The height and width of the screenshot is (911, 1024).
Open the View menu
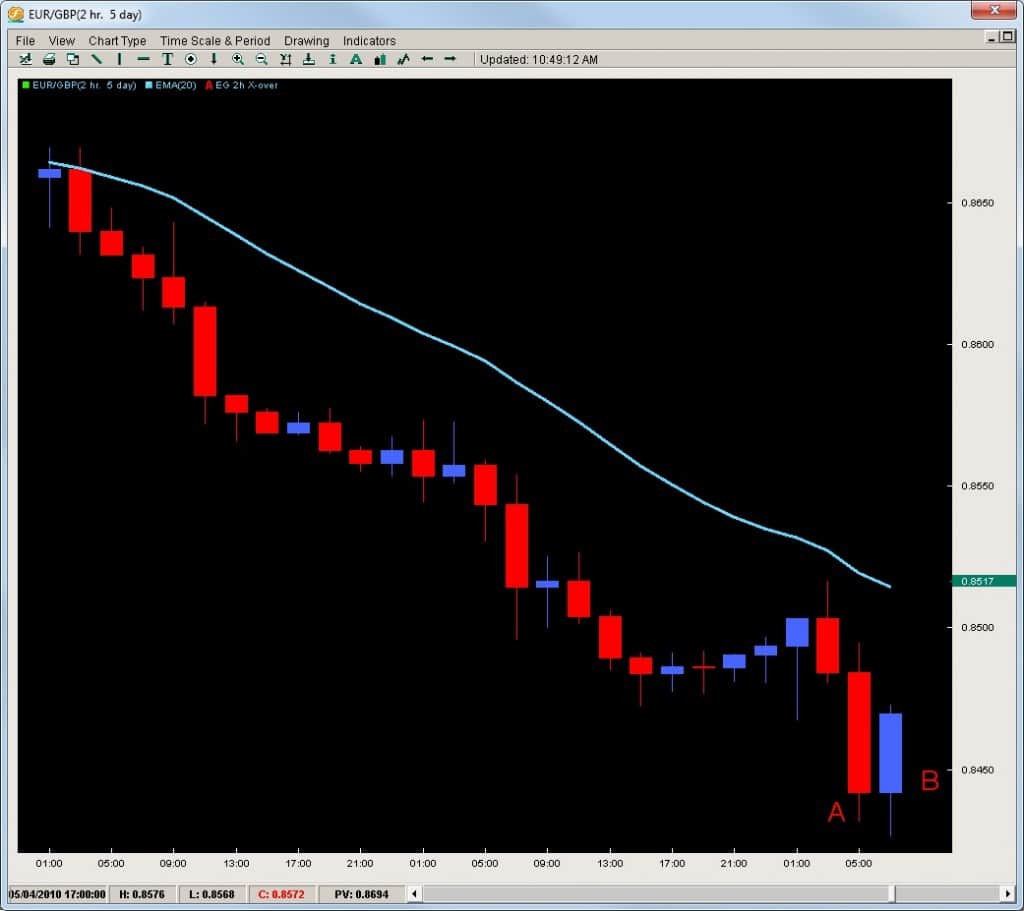pos(61,40)
